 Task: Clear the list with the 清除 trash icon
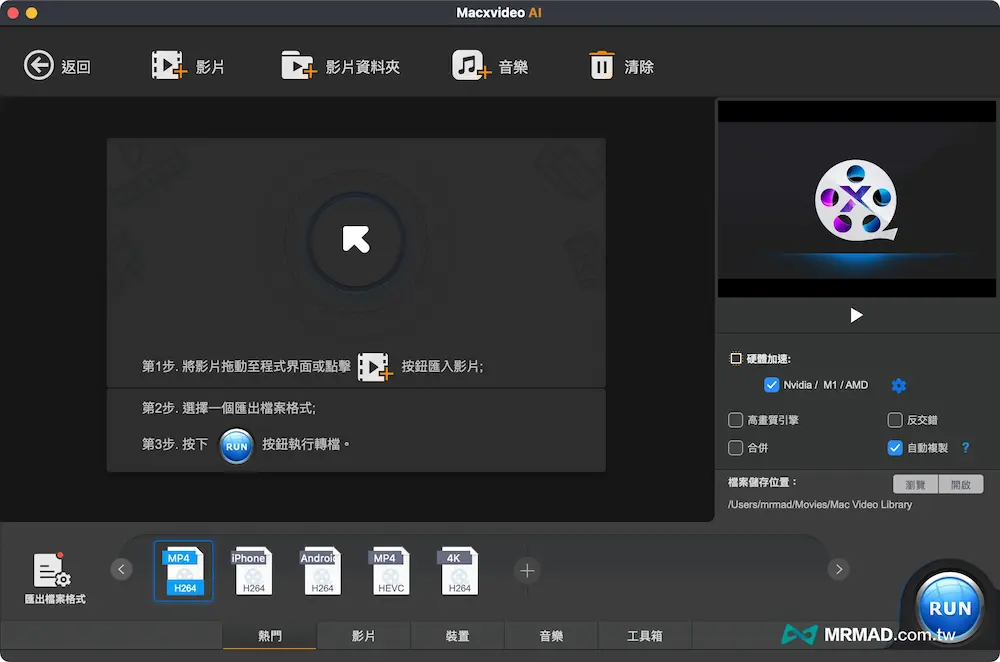[x=601, y=66]
